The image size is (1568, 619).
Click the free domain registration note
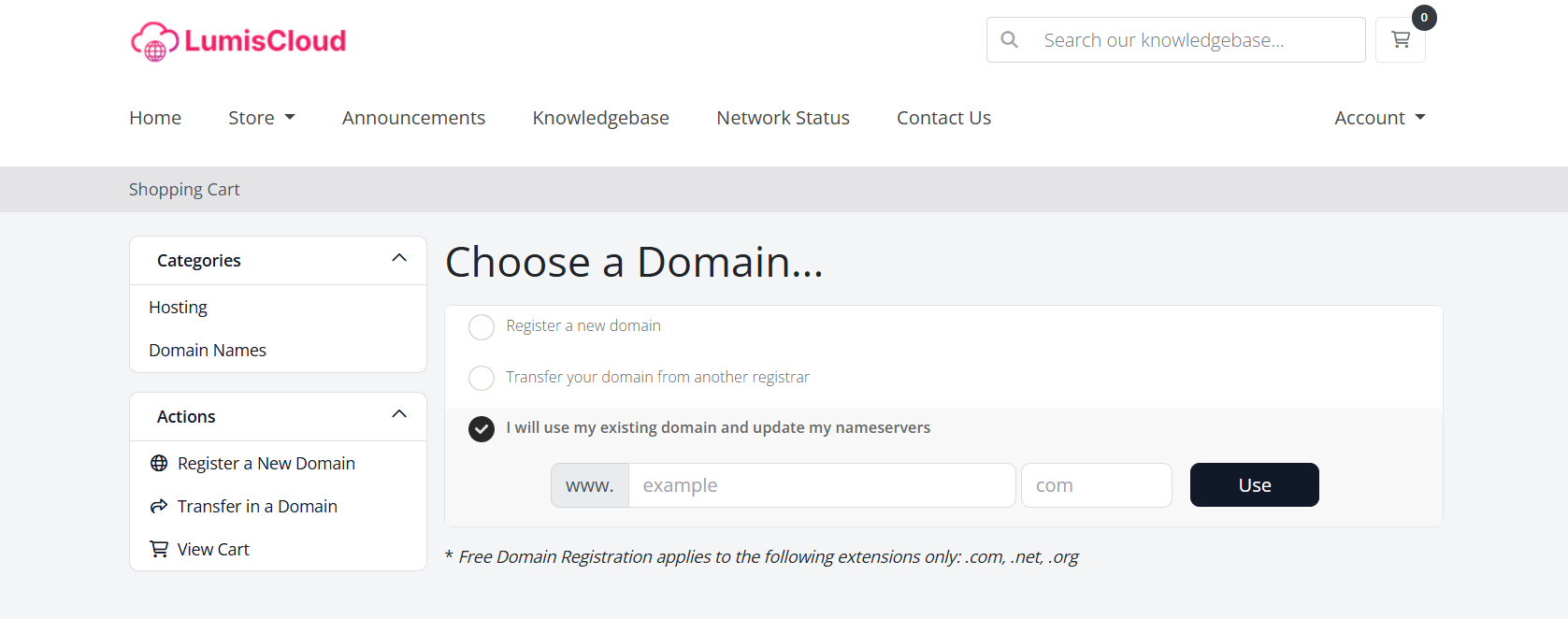tap(762, 557)
